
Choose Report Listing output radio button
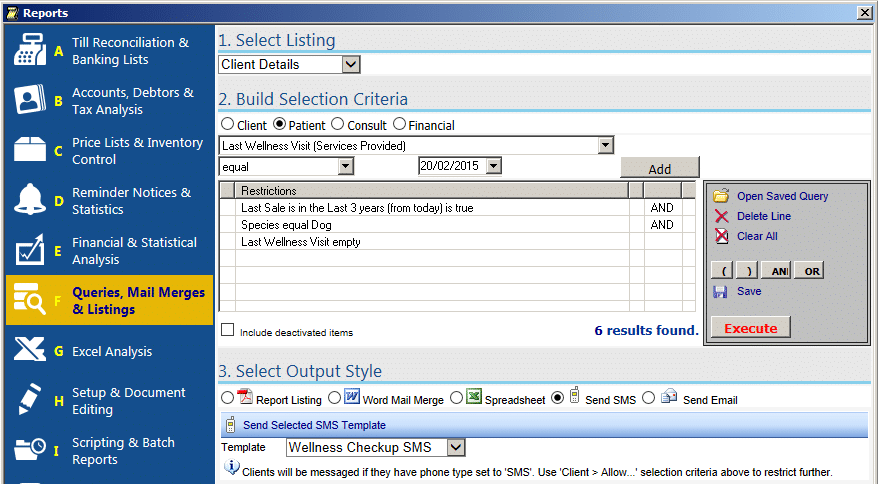click(227, 398)
